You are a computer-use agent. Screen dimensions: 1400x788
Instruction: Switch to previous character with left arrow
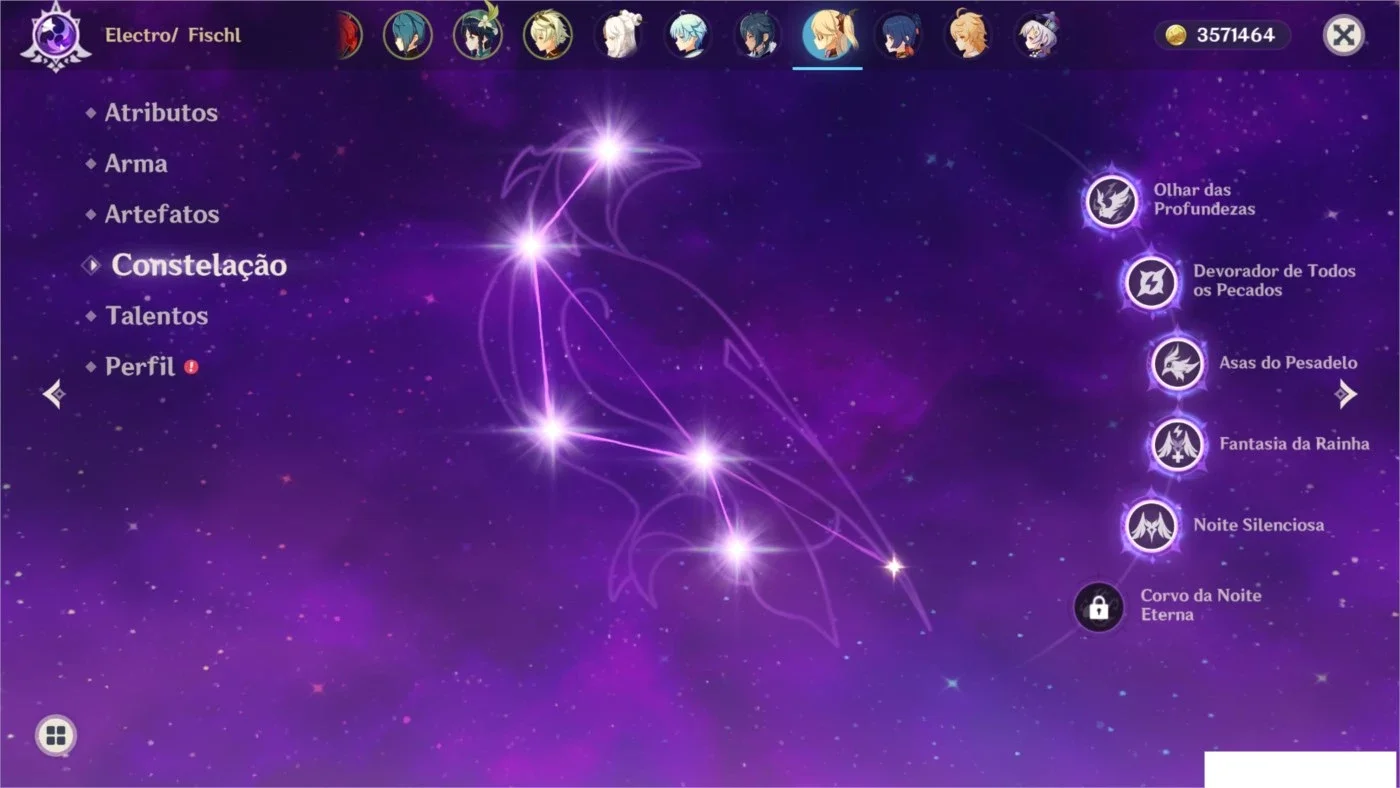point(55,394)
